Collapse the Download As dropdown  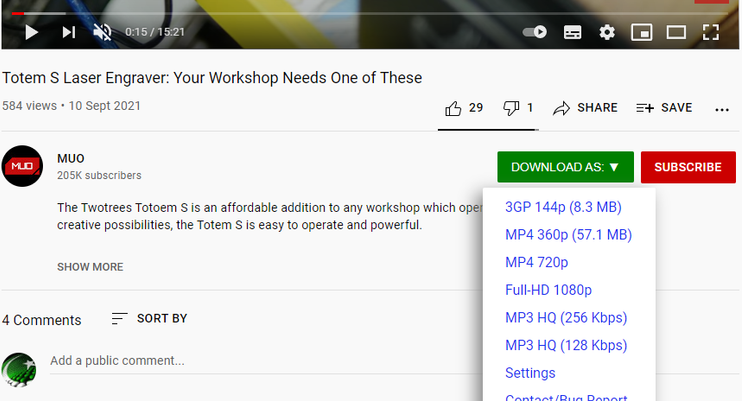[565, 167]
